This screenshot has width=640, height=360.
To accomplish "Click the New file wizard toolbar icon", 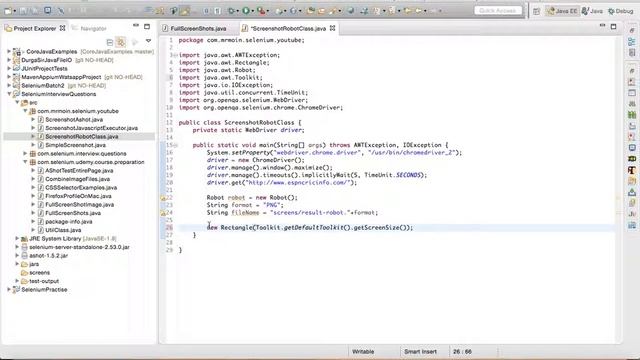I will click(8, 11).
